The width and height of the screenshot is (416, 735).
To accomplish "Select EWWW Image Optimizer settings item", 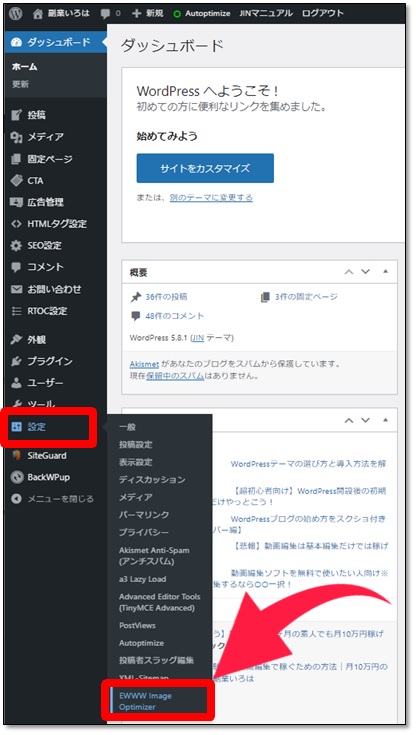I will 145,701.
